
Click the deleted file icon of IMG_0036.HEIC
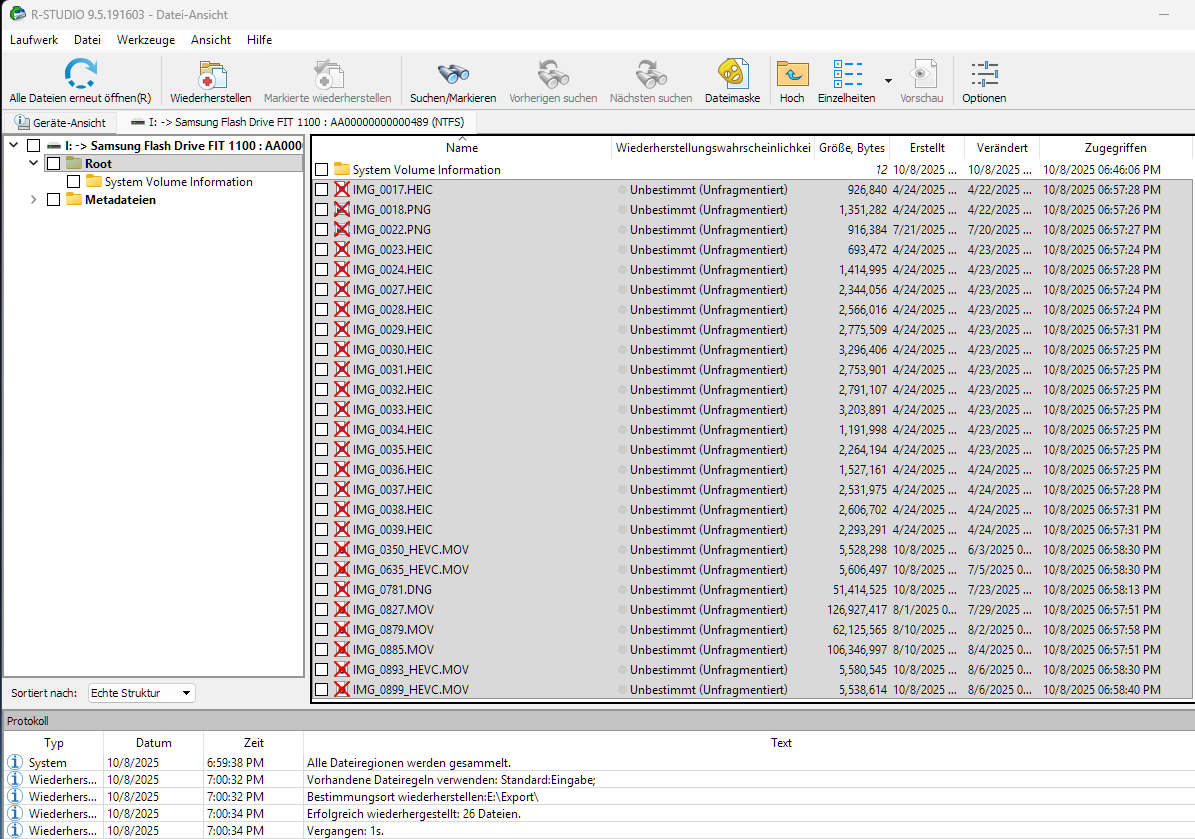(x=341, y=469)
